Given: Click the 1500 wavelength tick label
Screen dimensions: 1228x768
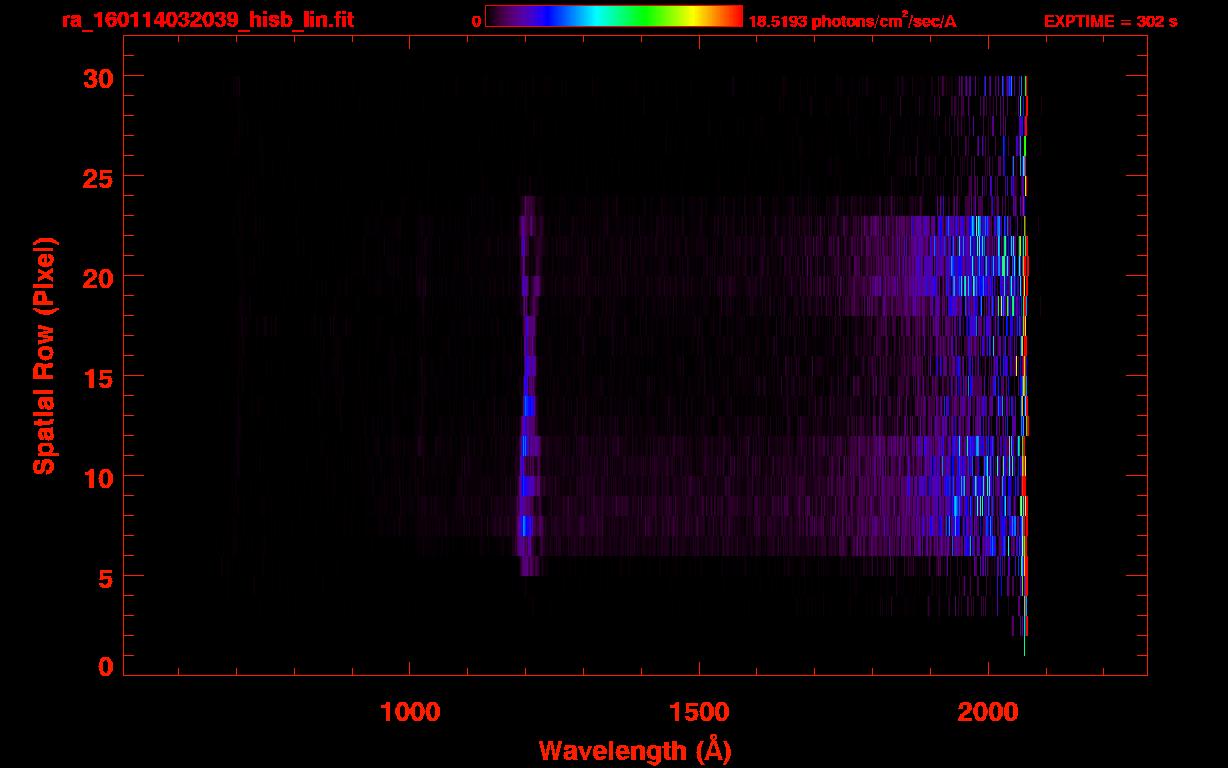Looking at the screenshot, I should point(698,711).
